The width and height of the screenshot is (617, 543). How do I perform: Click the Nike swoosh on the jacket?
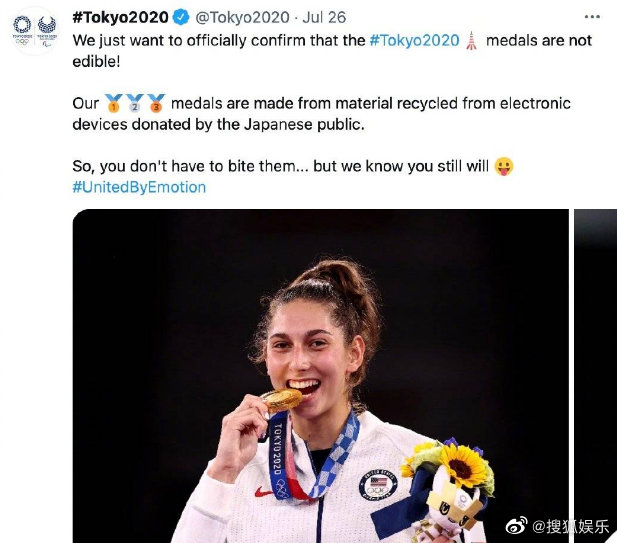coord(263,491)
